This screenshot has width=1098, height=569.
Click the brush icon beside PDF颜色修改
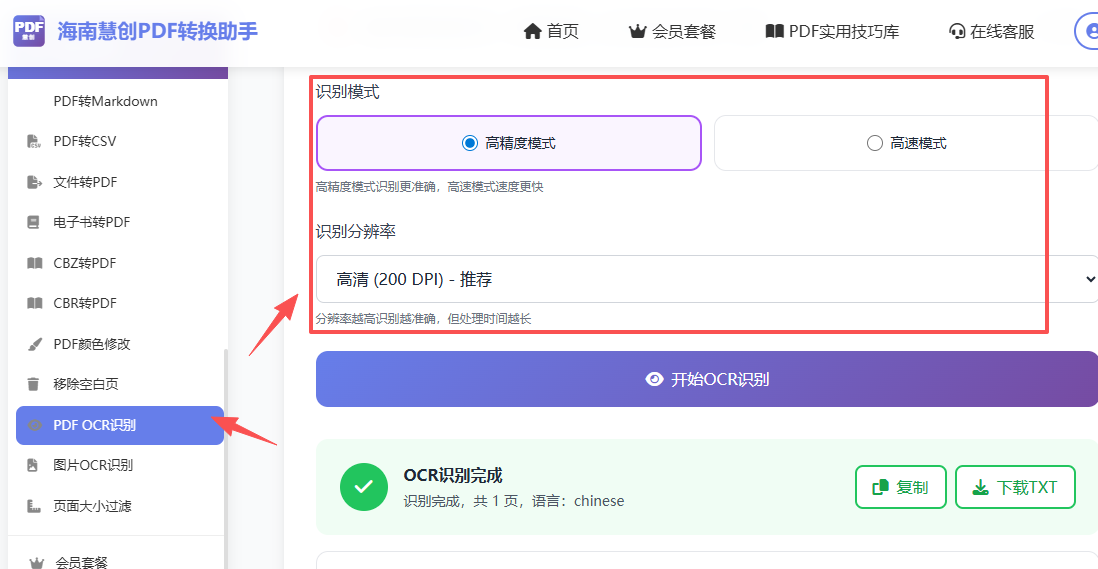point(34,344)
